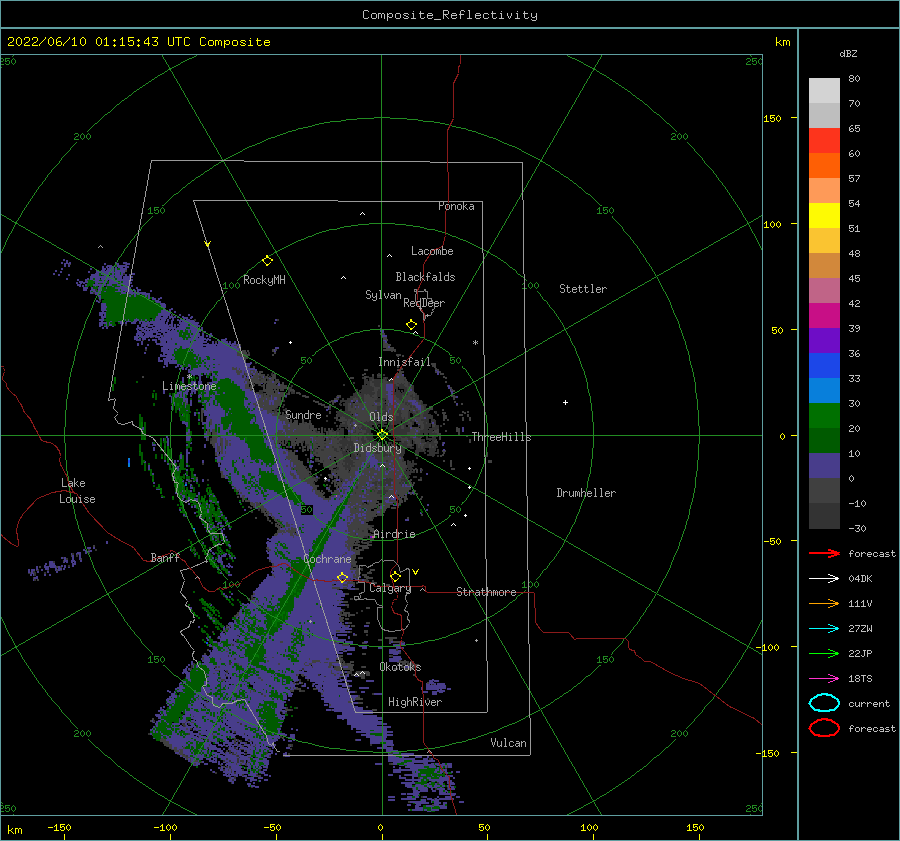900x841 pixels.
Task: Click the green 22JP arrow icon
Action: (824, 653)
